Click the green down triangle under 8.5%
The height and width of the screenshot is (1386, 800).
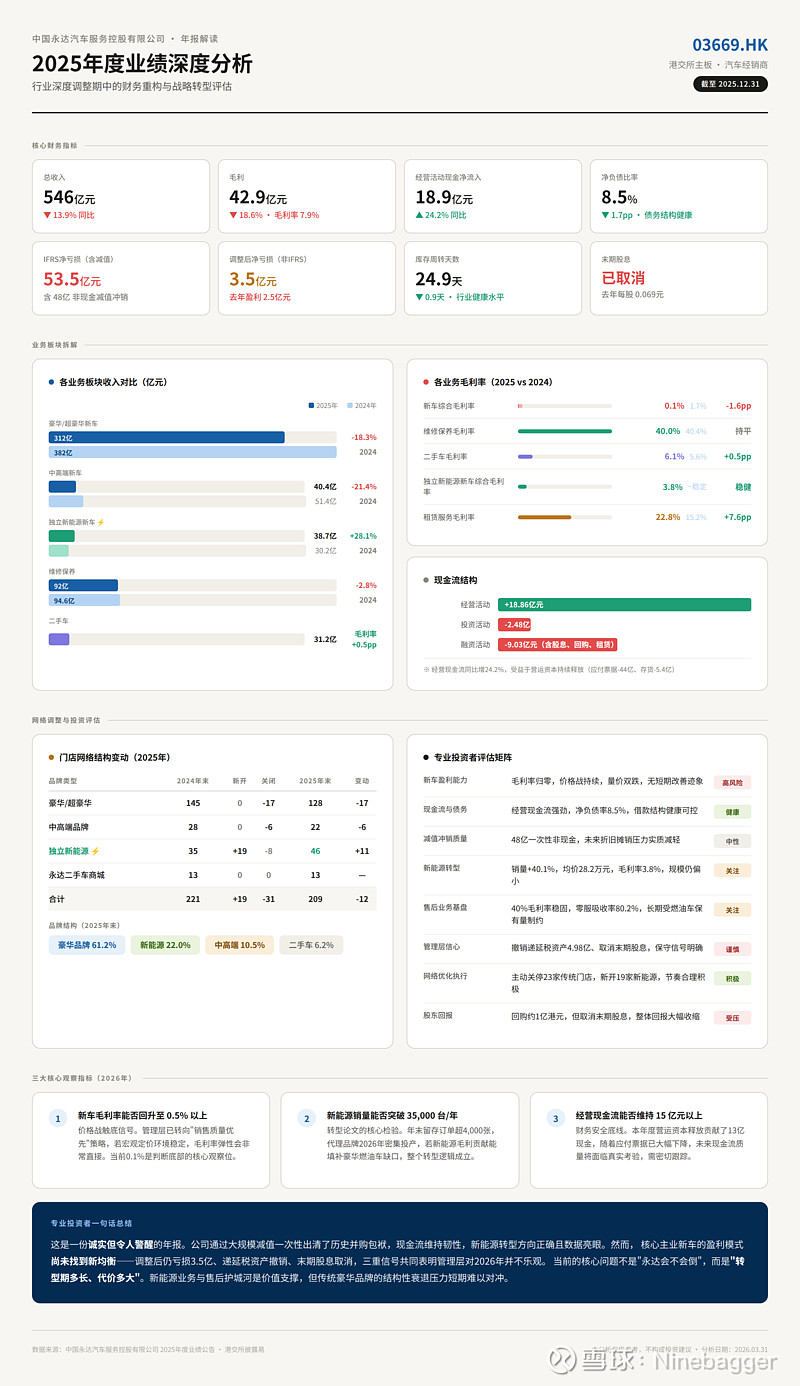(x=605, y=215)
